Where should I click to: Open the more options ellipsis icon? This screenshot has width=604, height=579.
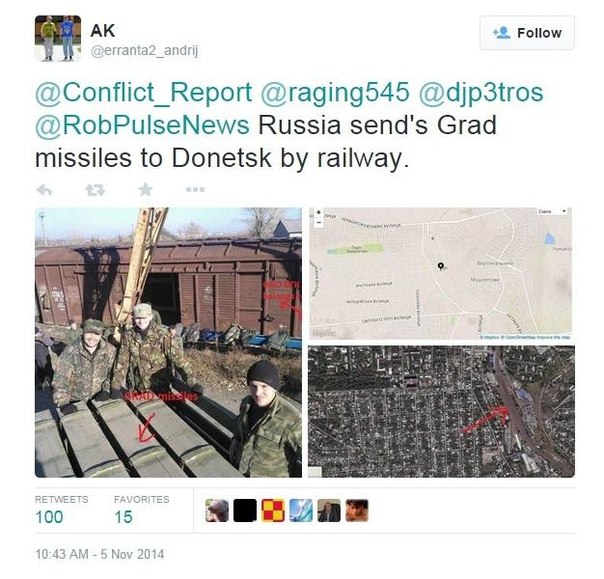[x=195, y=190]
